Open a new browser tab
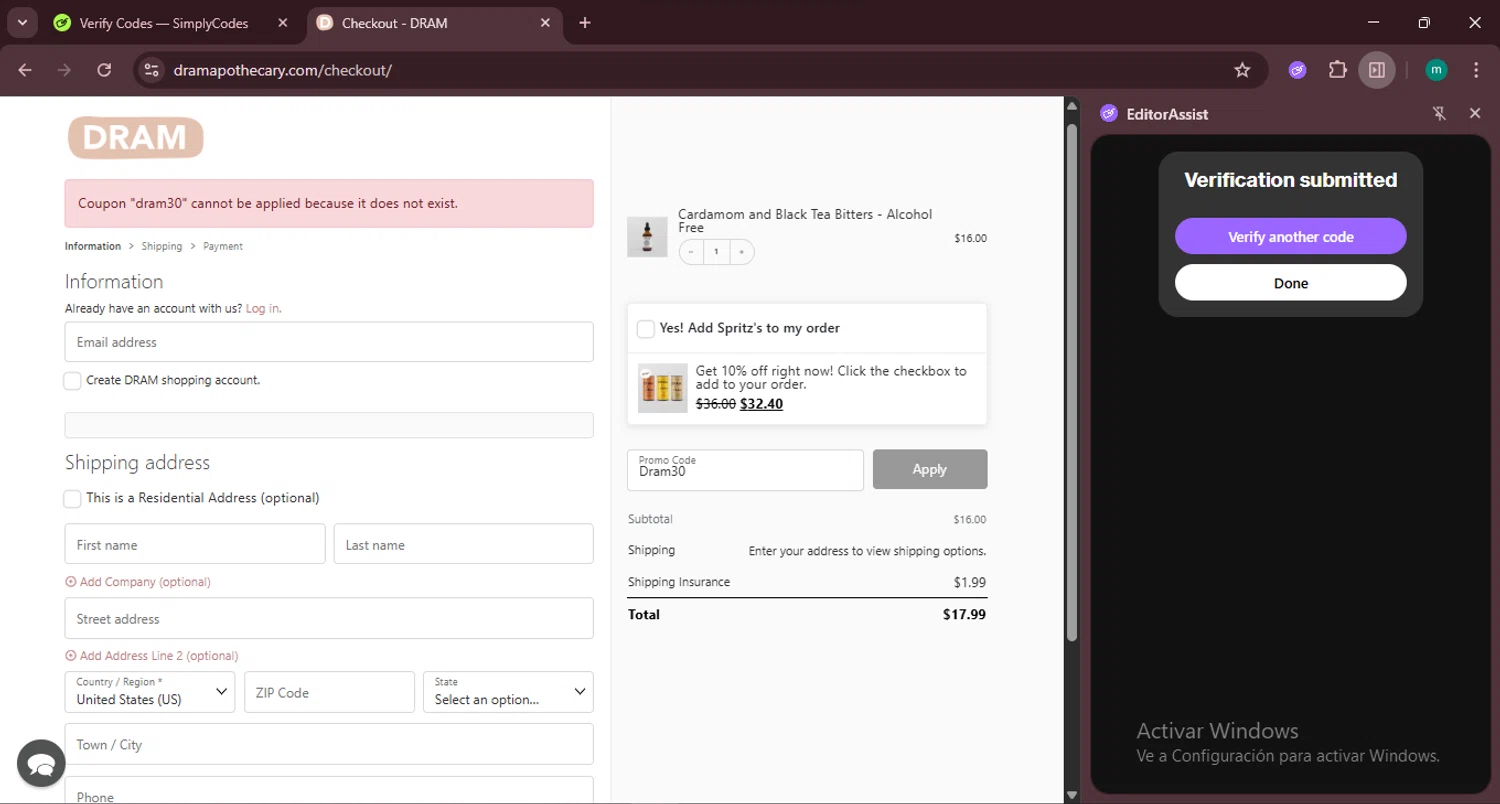The width and height of the screenshot is (1500, 804). 585,23
